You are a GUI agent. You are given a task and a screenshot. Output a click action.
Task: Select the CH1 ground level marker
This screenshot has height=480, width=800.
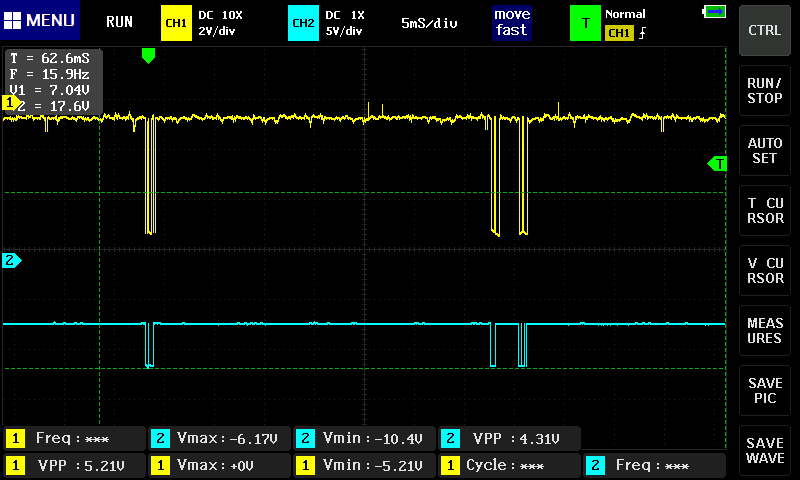coord(11,102)
